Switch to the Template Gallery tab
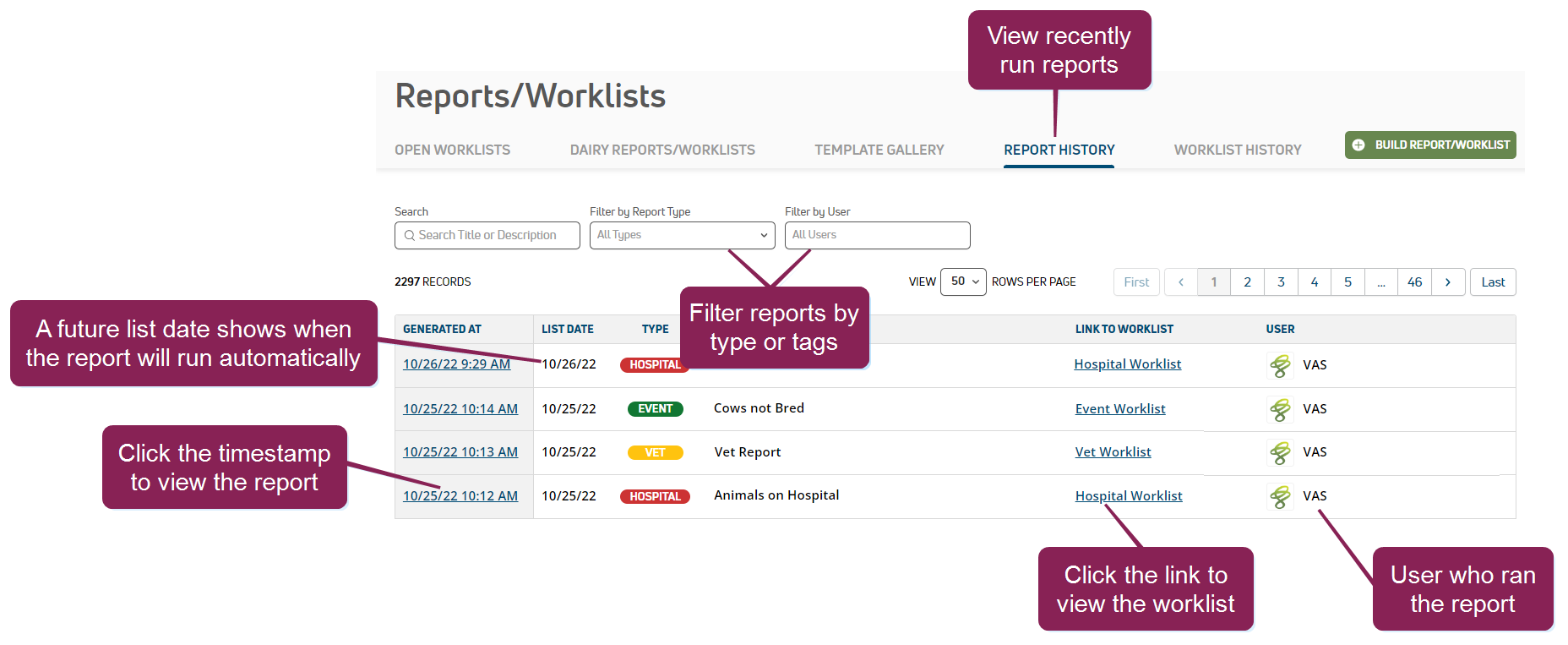Image resolution: width=1568 pixels, height=645 pixels. pos(879,150)
